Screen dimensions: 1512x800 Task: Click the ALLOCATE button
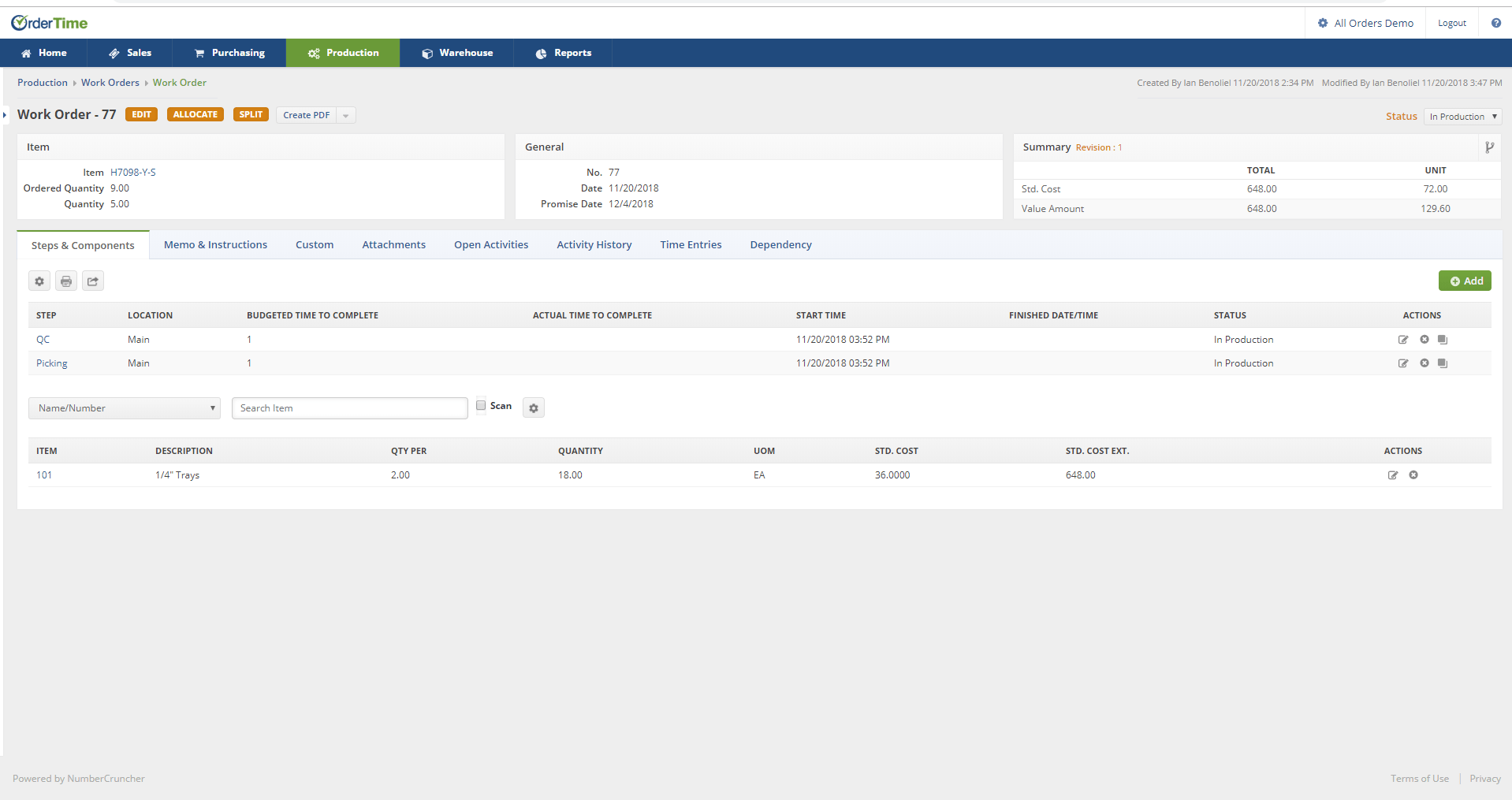tap(196, 114)
